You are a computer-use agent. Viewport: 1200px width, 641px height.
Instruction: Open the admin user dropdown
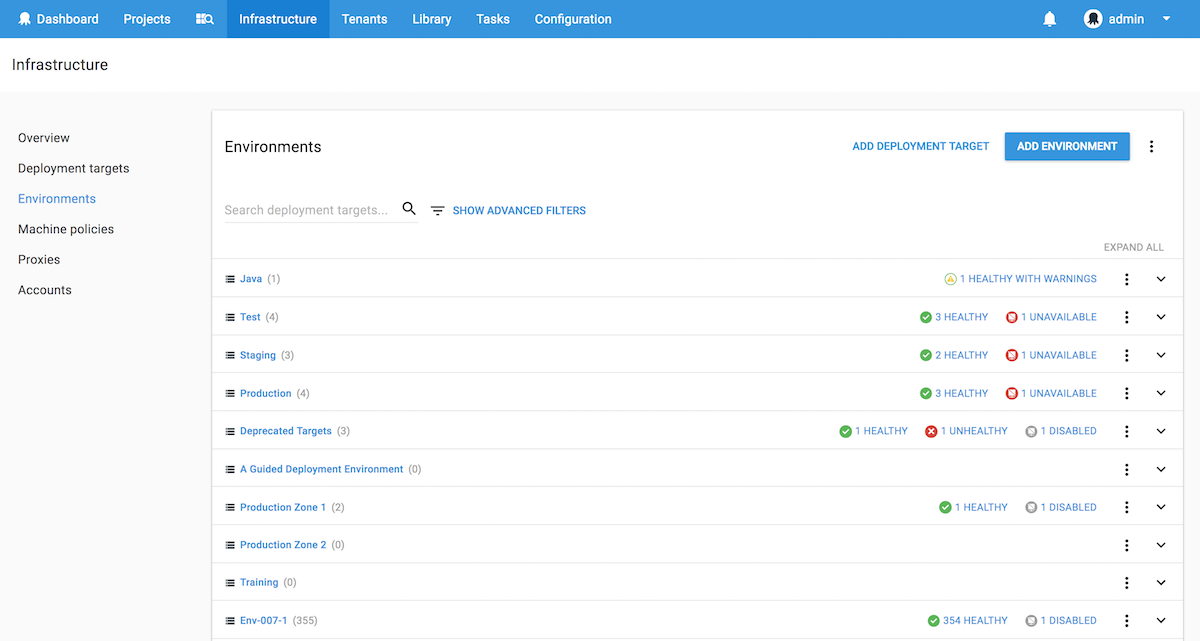1127,19
